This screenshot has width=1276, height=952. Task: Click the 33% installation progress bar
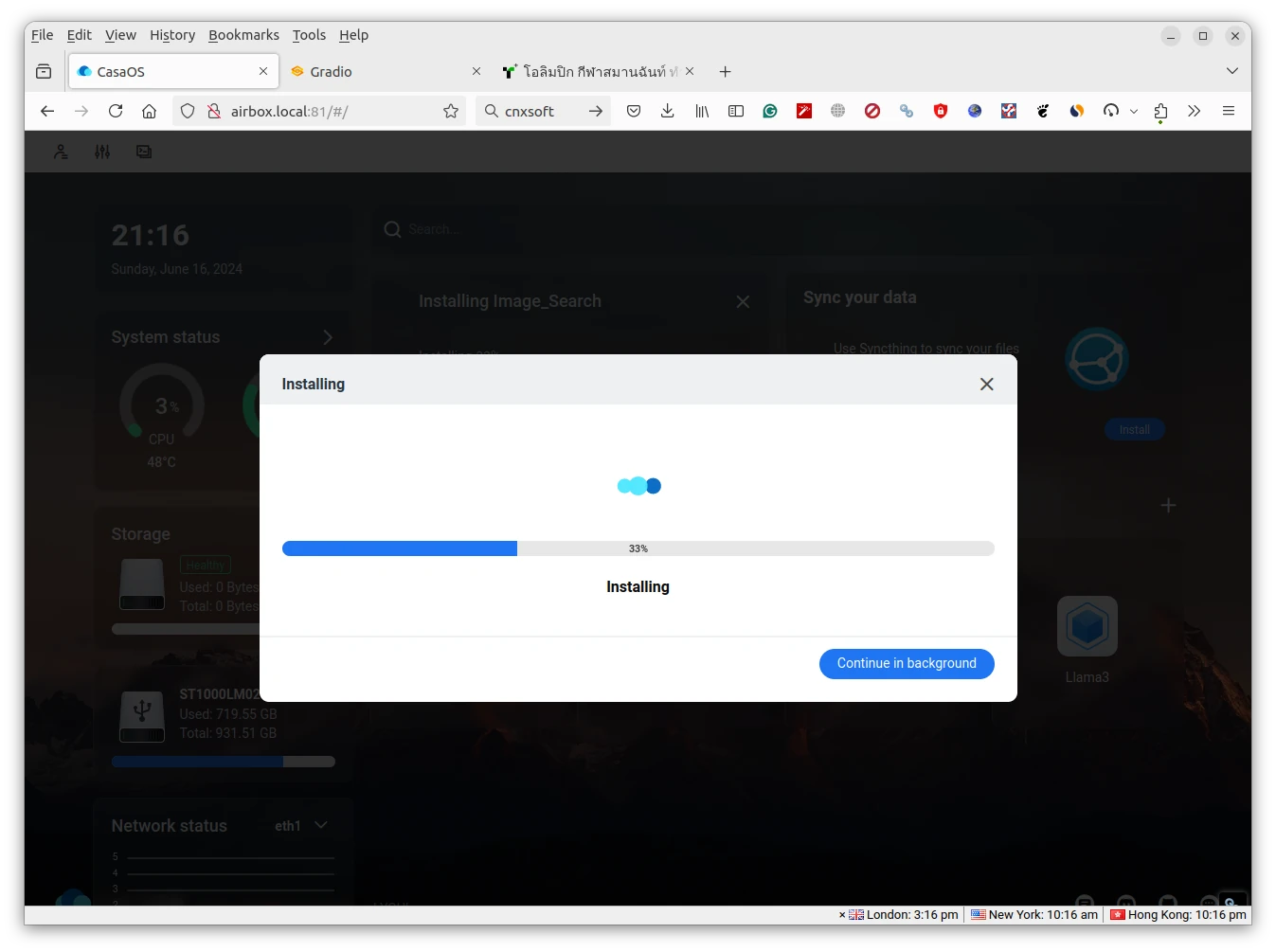coord(638,548)
